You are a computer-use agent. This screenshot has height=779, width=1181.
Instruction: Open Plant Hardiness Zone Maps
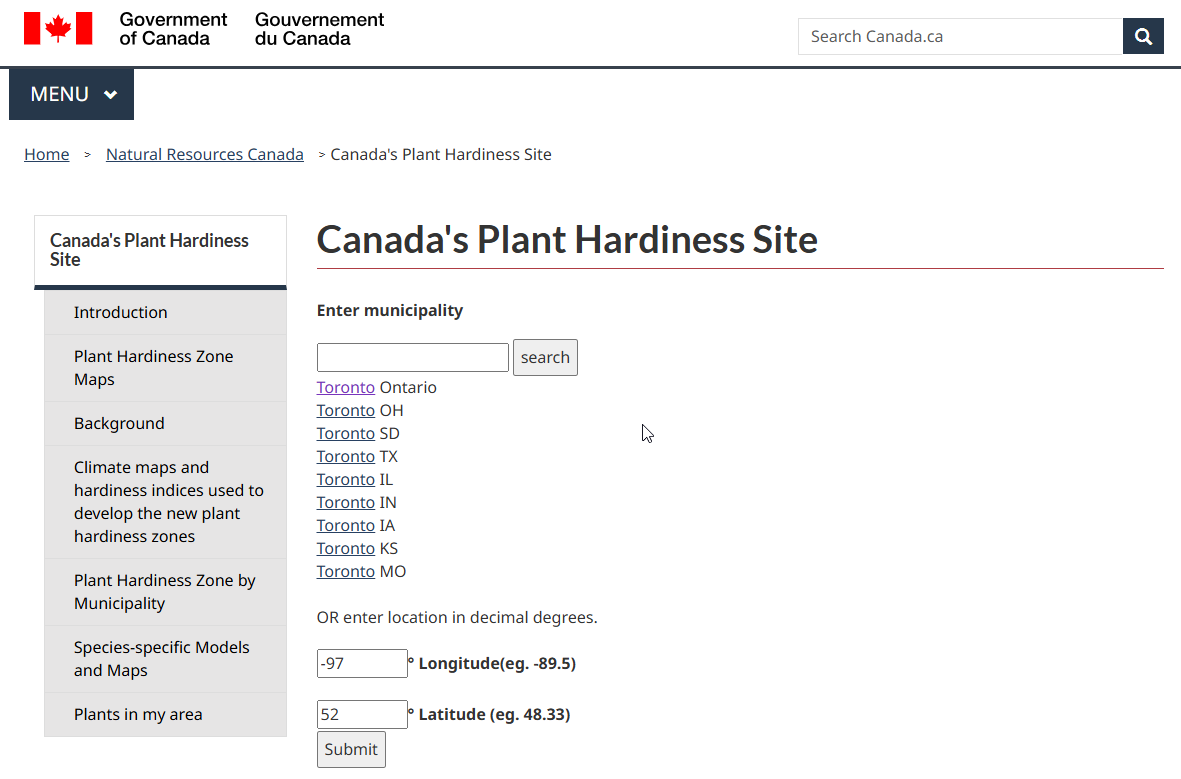(165, 368)
